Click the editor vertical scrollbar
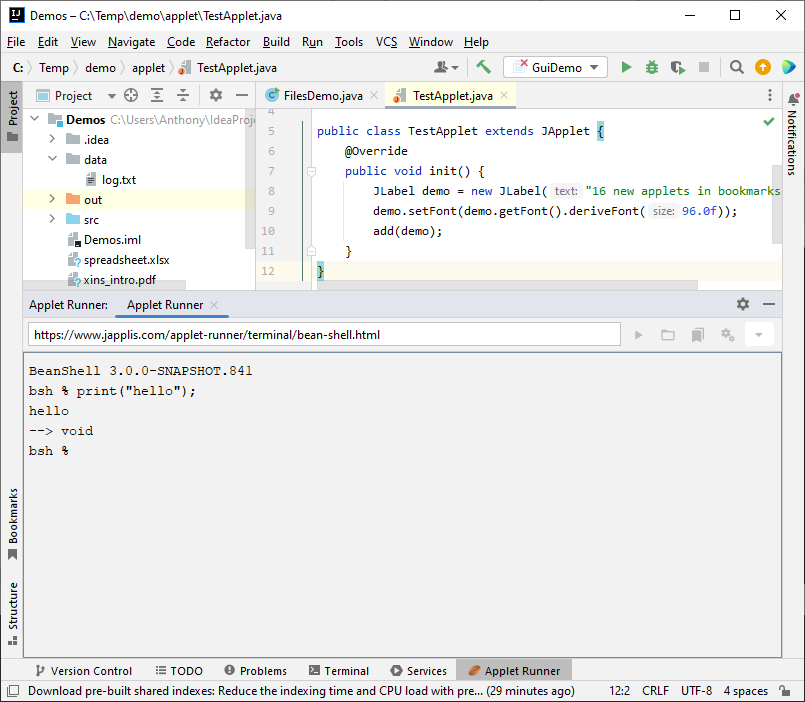 [x=777, y=204]
